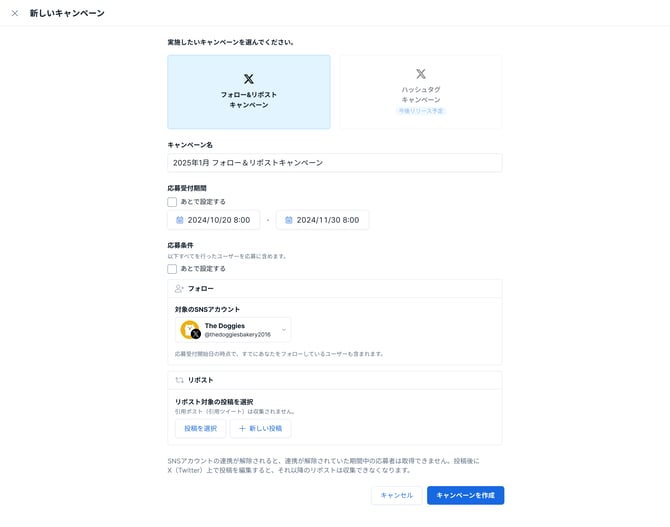Expand the The Doggies account dropdown
This screenshot has width=670, height=527.
pyautogui.click(x=284, y=330)
